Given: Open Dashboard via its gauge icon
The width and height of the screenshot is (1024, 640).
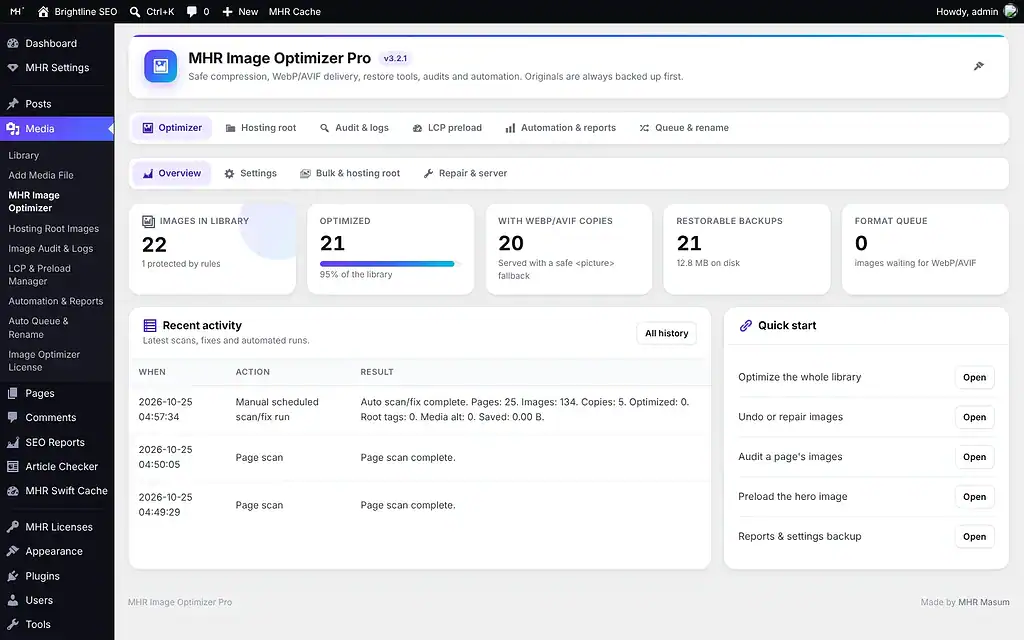Looking at the screenshot, I should tap(13, 43).
